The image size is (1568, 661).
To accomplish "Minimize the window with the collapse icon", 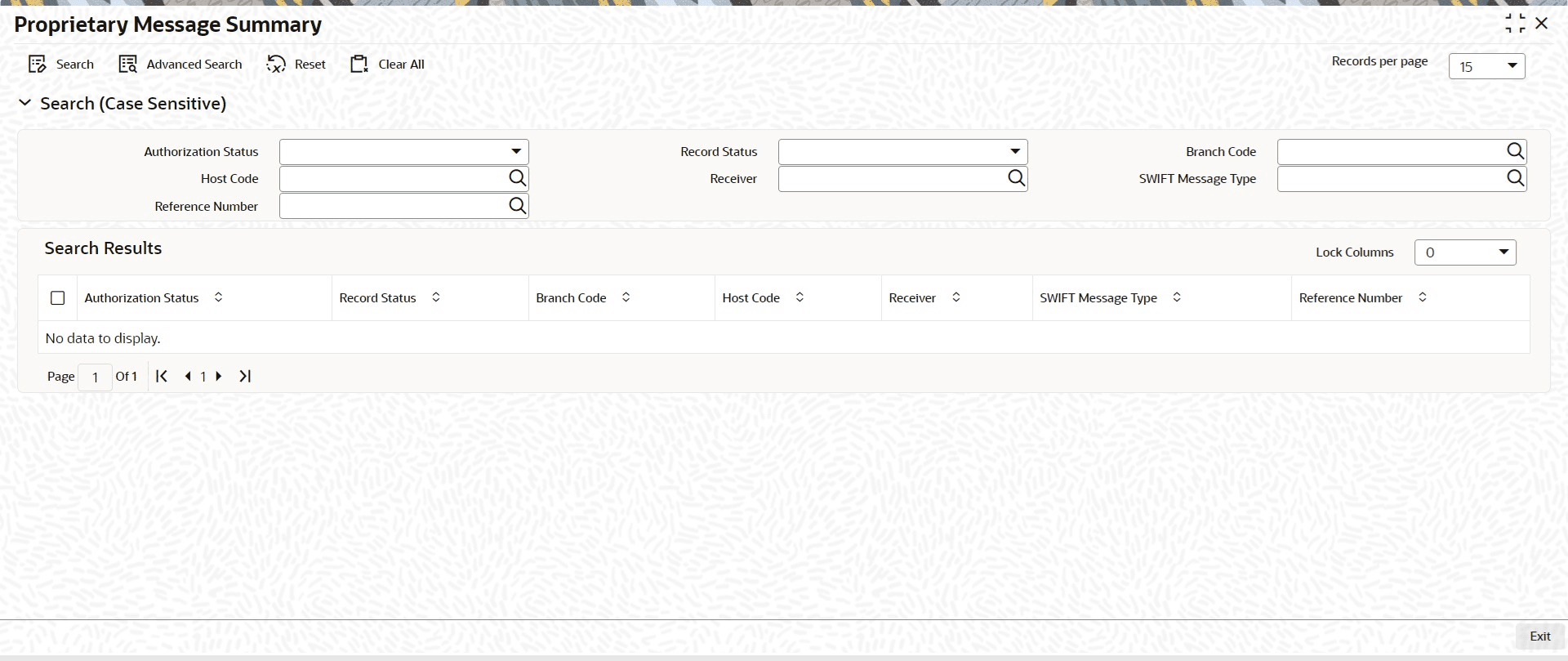I will pos(1515,24).
